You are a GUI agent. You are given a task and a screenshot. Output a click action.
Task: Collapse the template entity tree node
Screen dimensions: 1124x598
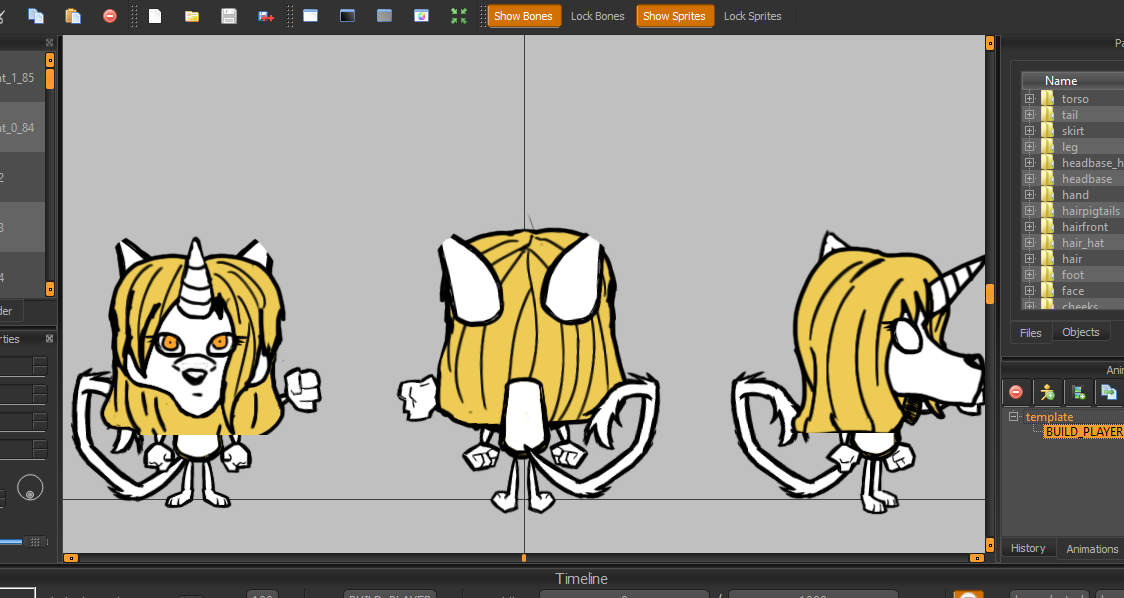1014,417
